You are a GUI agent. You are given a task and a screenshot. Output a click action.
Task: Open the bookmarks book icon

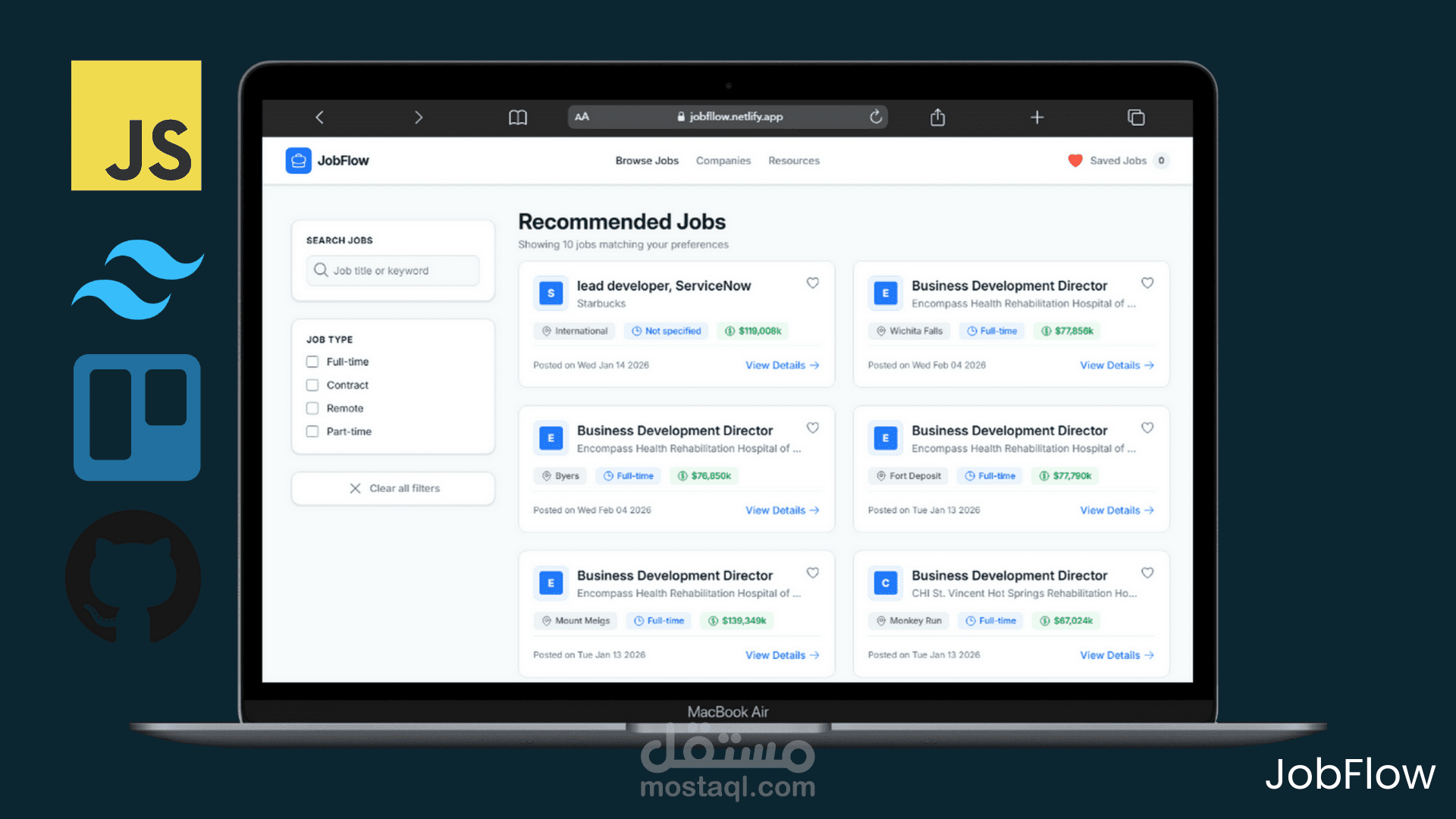pos(518,117)
